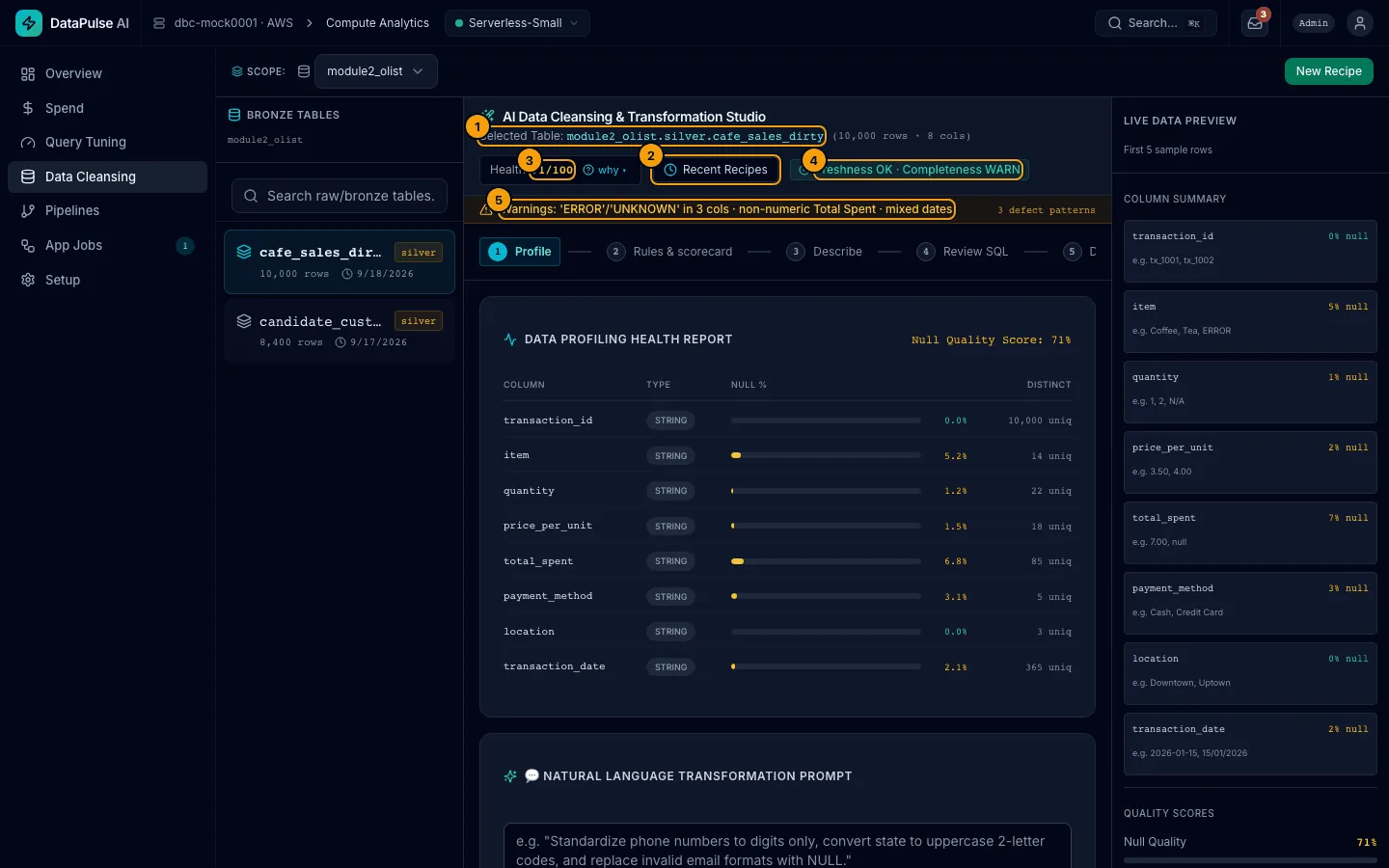Click the Freshness OK · Completeness WARN chip

pos(910,170)
